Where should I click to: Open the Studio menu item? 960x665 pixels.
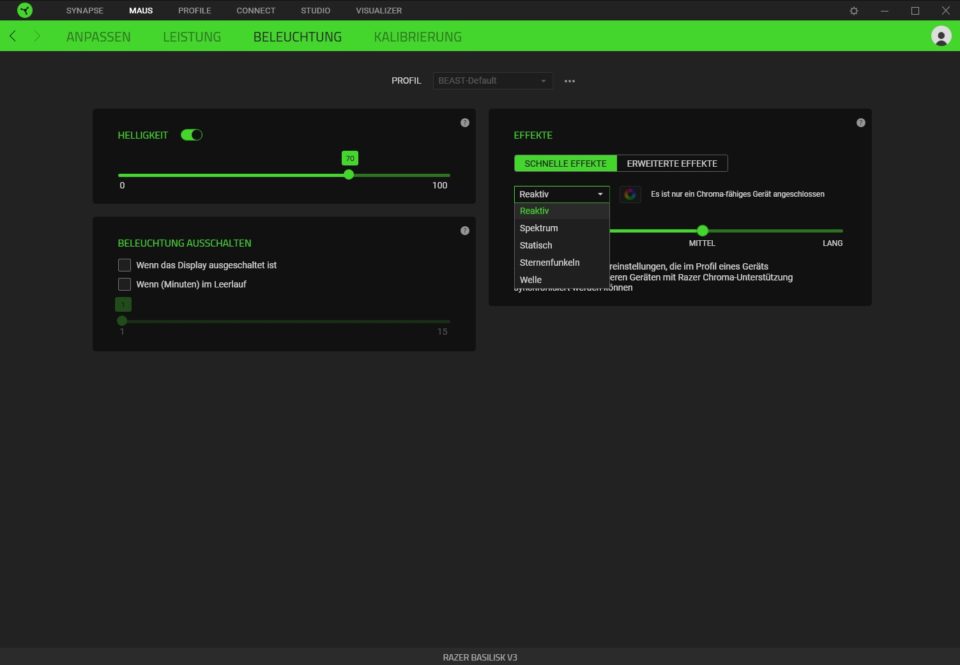(x=315, y=10)
